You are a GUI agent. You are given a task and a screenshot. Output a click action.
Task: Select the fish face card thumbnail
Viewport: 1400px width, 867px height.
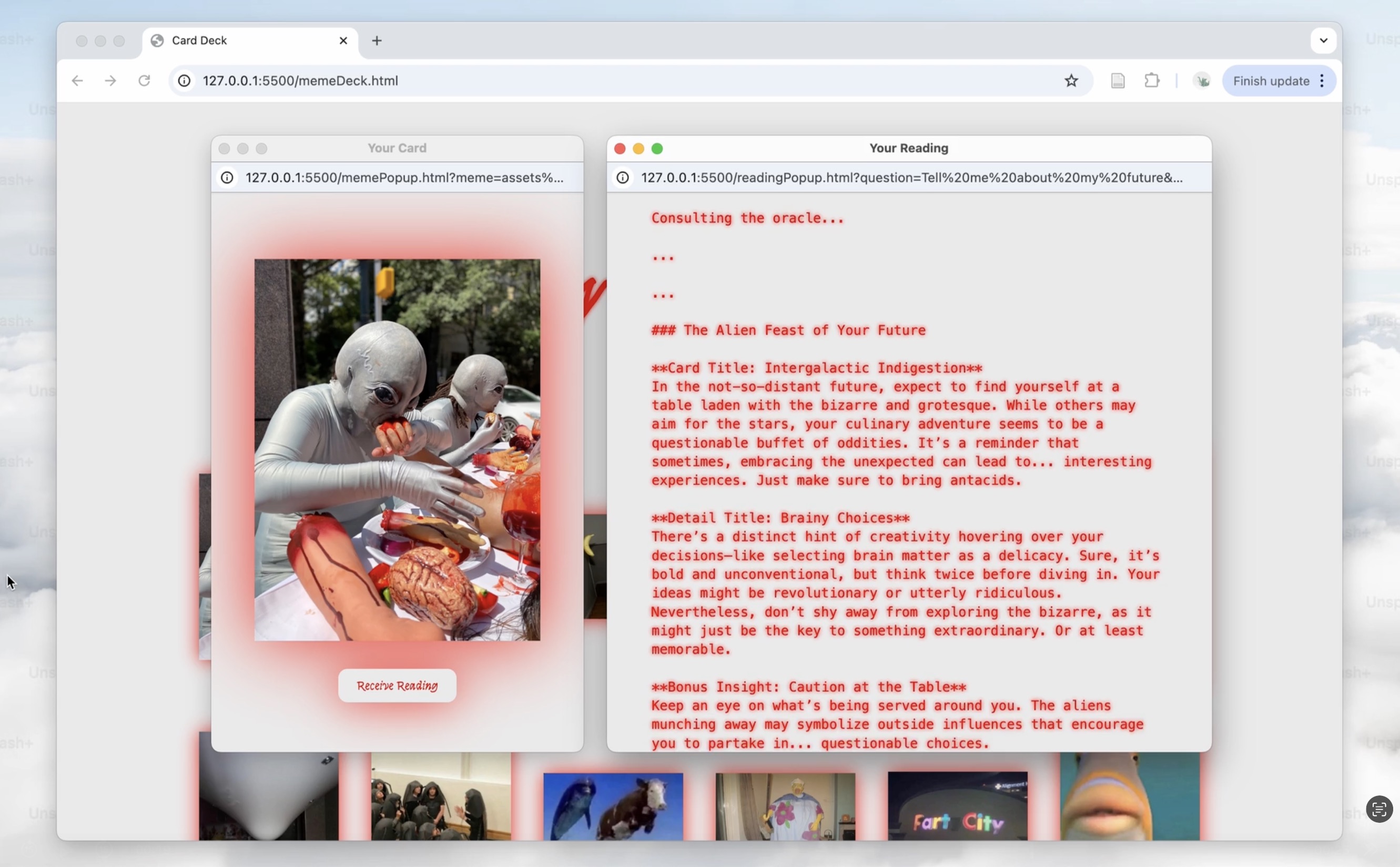1130,797
